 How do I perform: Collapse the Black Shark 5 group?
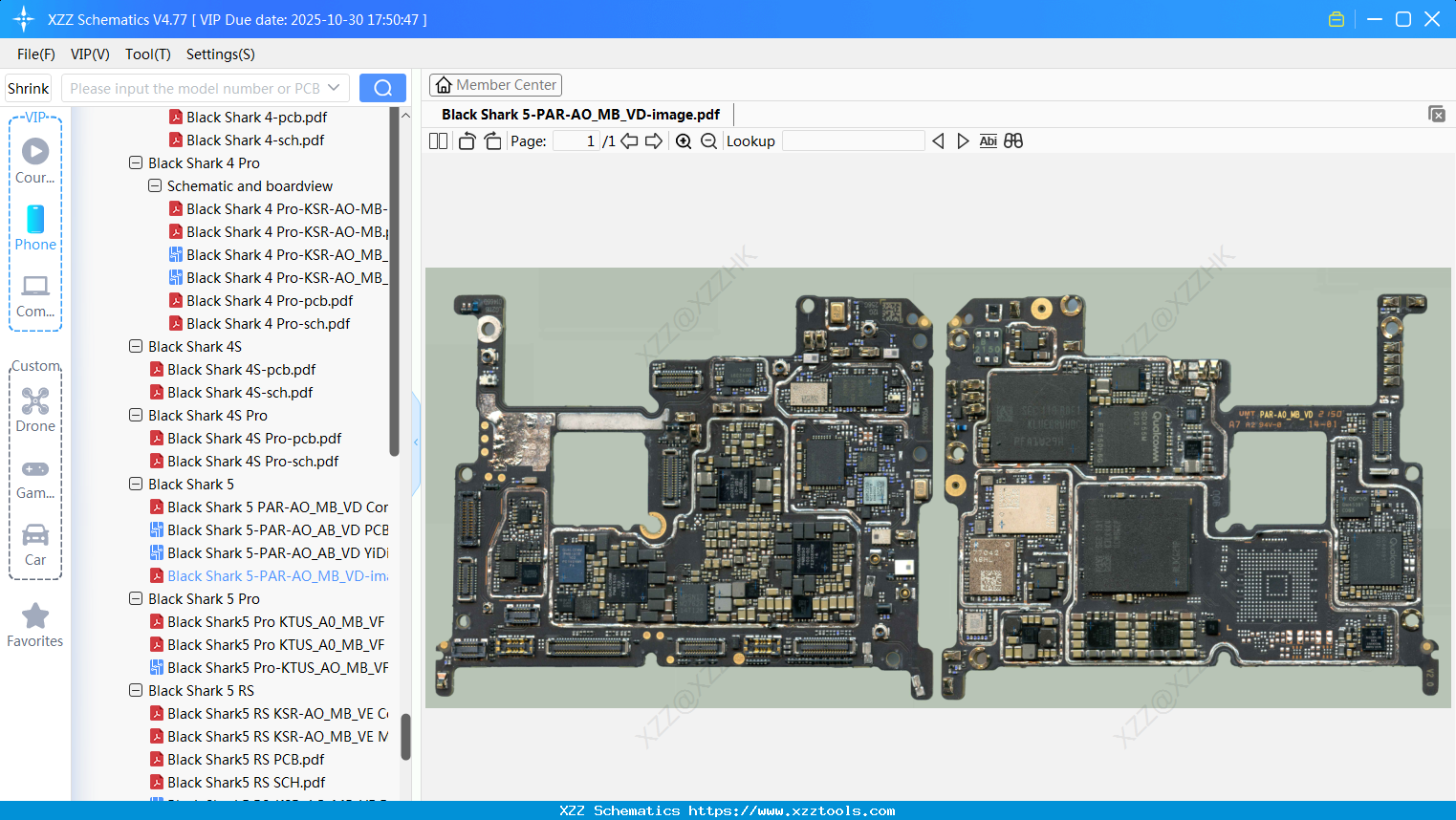point(135,484)
